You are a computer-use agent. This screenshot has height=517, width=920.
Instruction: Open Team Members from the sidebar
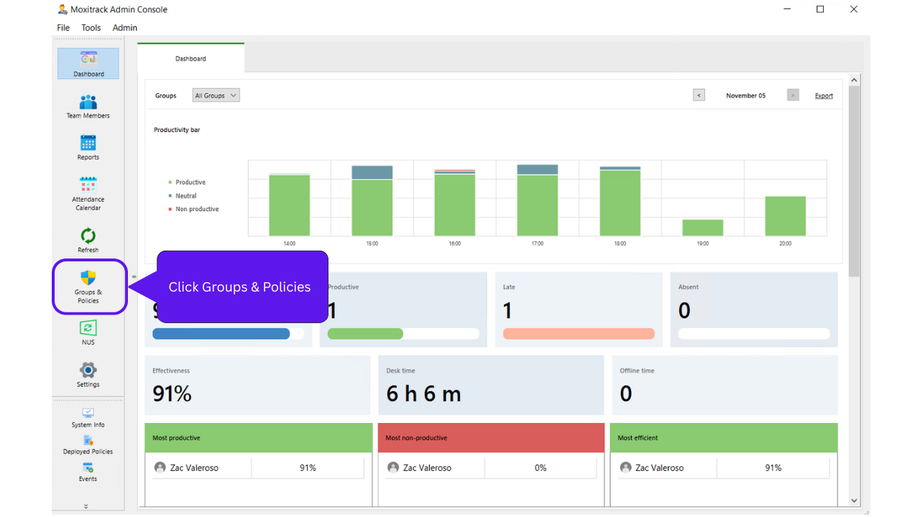coord(88,105)
